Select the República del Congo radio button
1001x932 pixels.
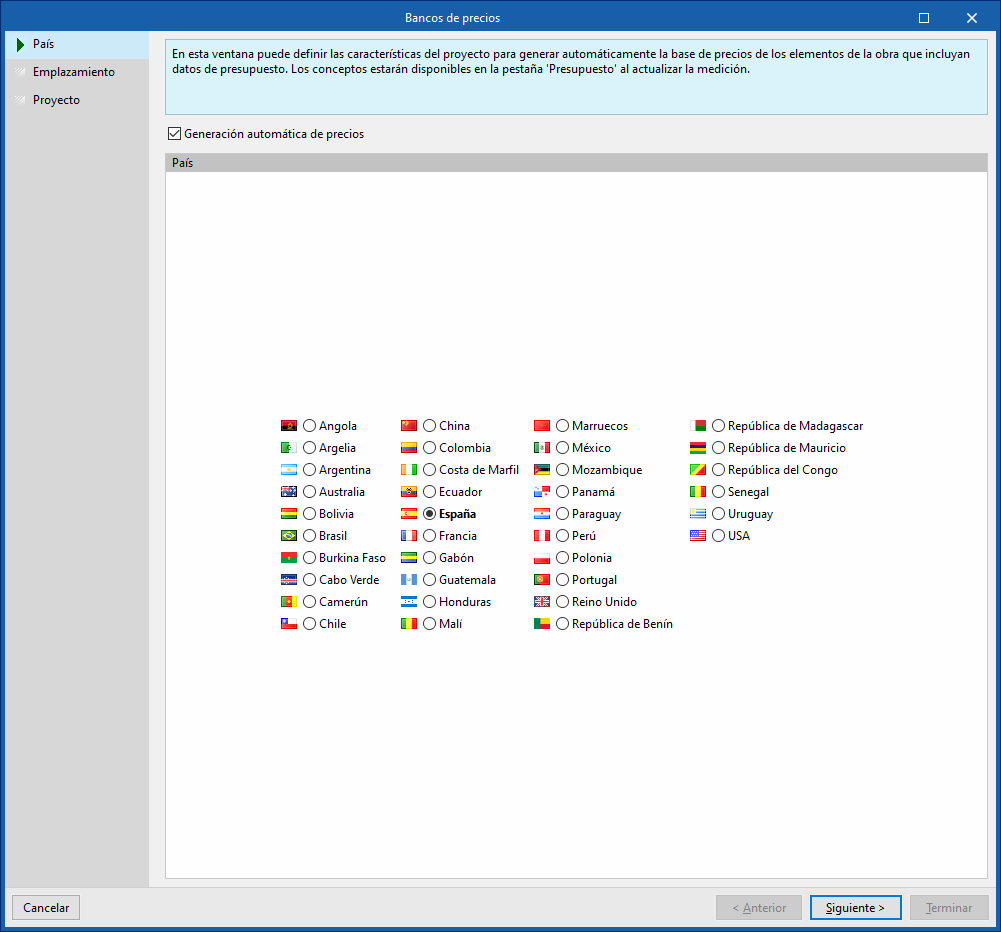719,470
